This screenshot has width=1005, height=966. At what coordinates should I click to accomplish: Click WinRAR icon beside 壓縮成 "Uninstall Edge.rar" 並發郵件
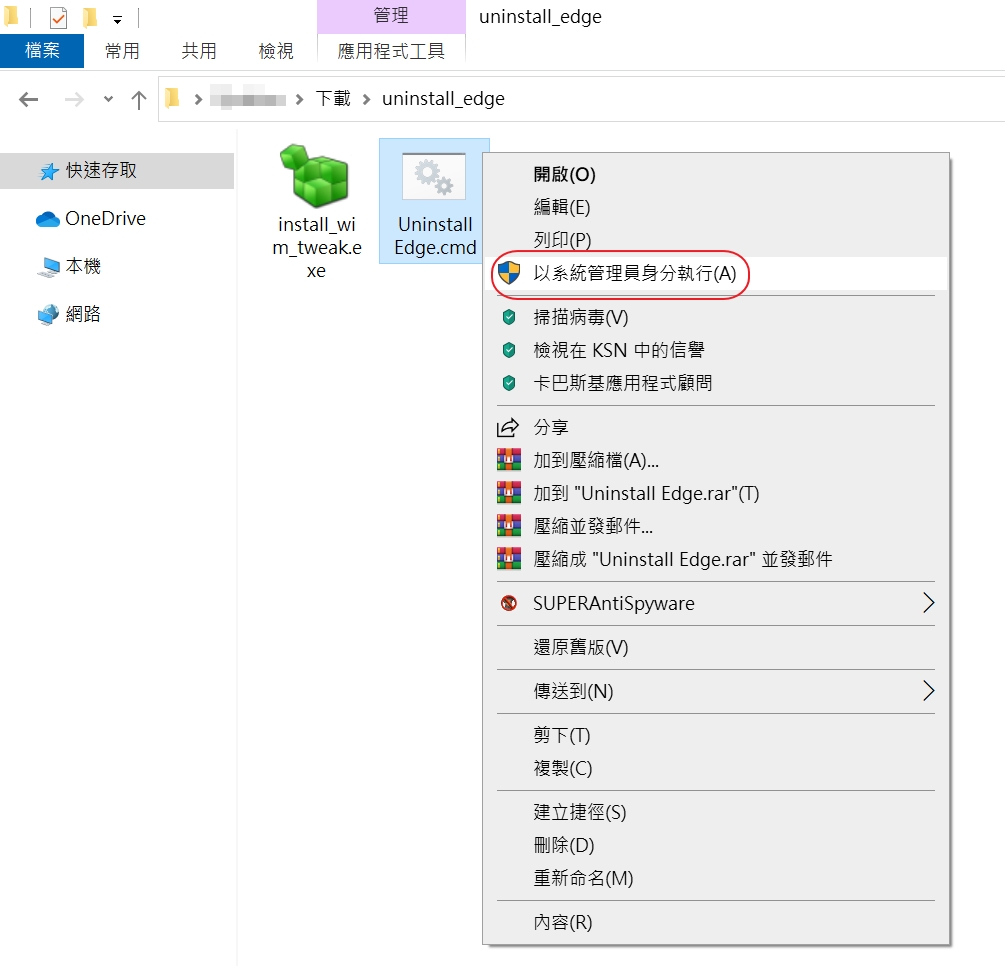[x=509, y=559]
